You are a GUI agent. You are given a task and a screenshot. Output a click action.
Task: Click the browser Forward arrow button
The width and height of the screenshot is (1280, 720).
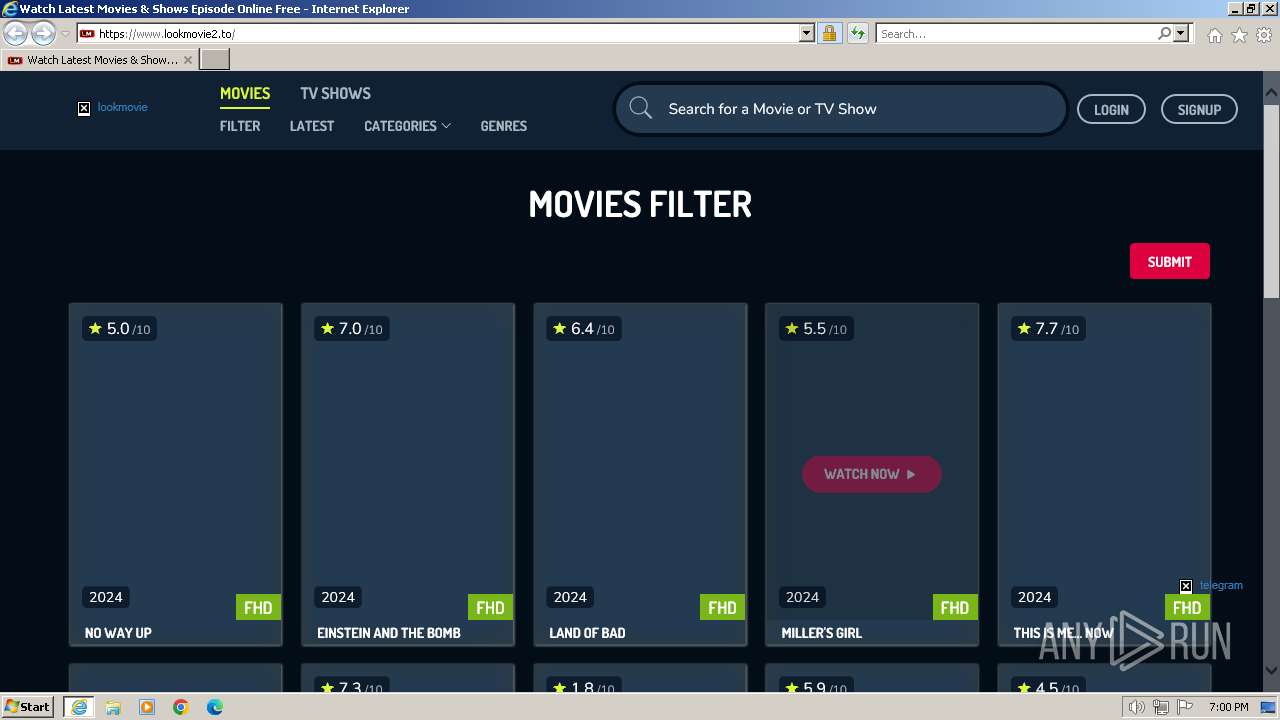click(x=43, y=34)
